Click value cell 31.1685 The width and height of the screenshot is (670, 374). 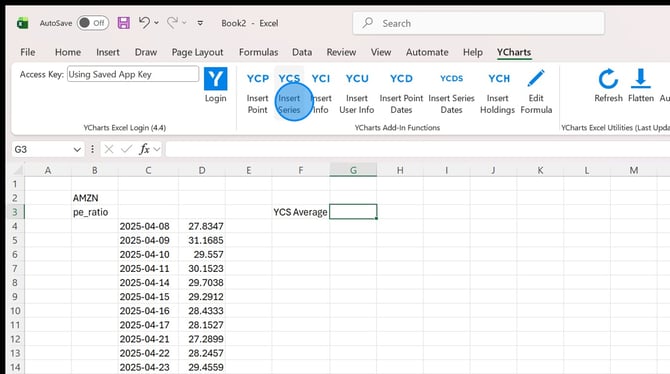[202, 240]
